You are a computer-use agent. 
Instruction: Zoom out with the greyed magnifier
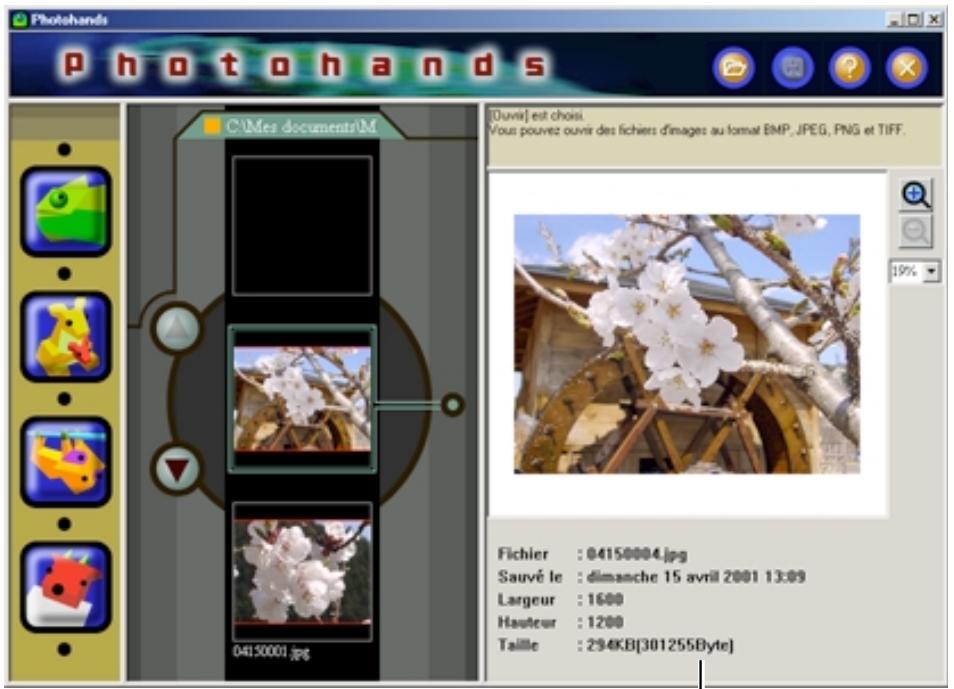point(916,231)
